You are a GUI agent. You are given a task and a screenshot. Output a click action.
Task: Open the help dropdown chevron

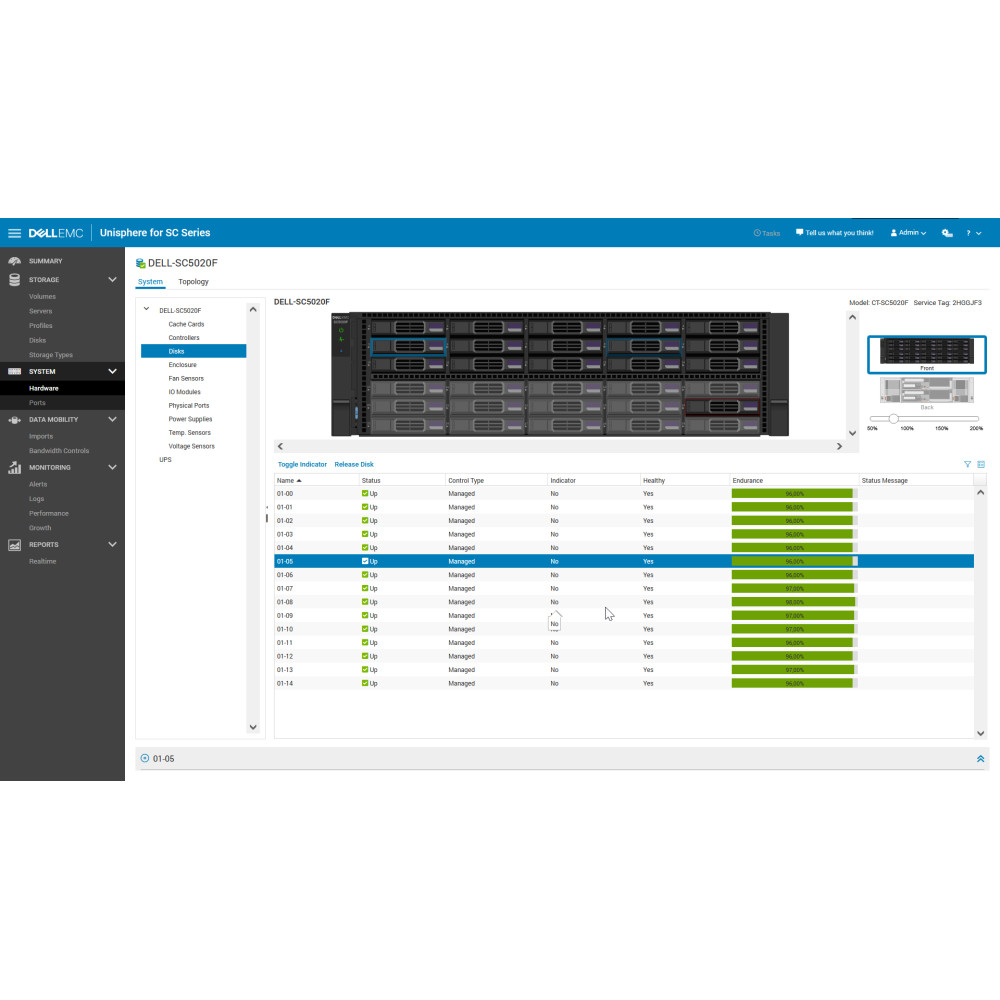(979, 233)
